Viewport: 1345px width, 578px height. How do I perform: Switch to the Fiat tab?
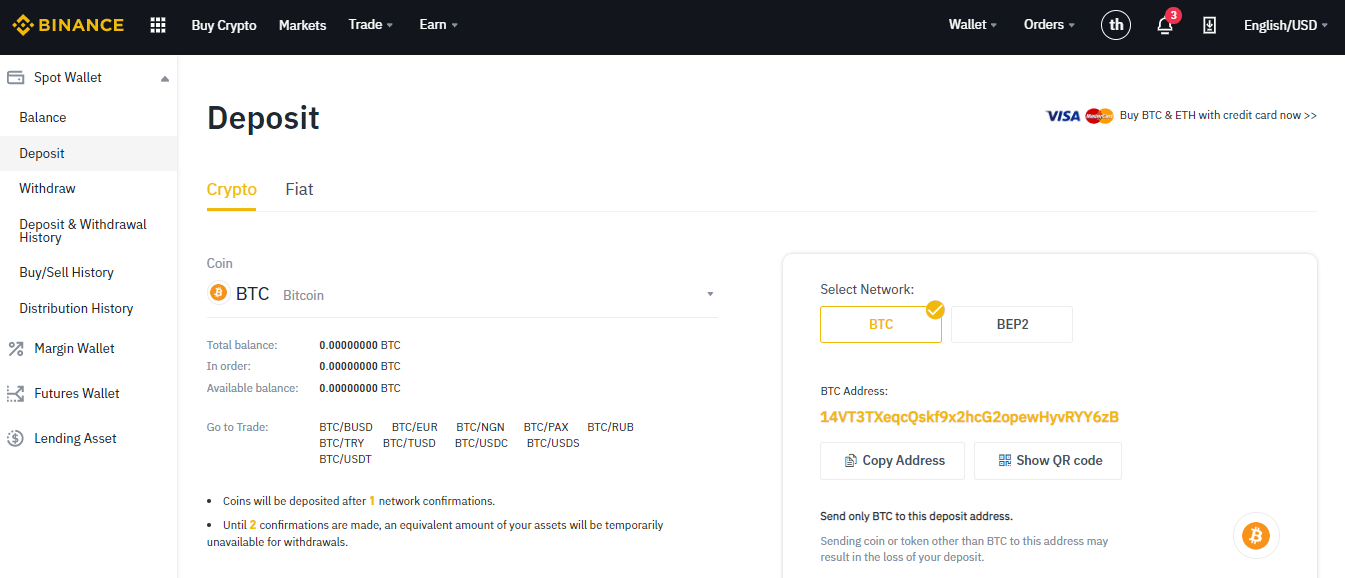click(x=300, y=189)
